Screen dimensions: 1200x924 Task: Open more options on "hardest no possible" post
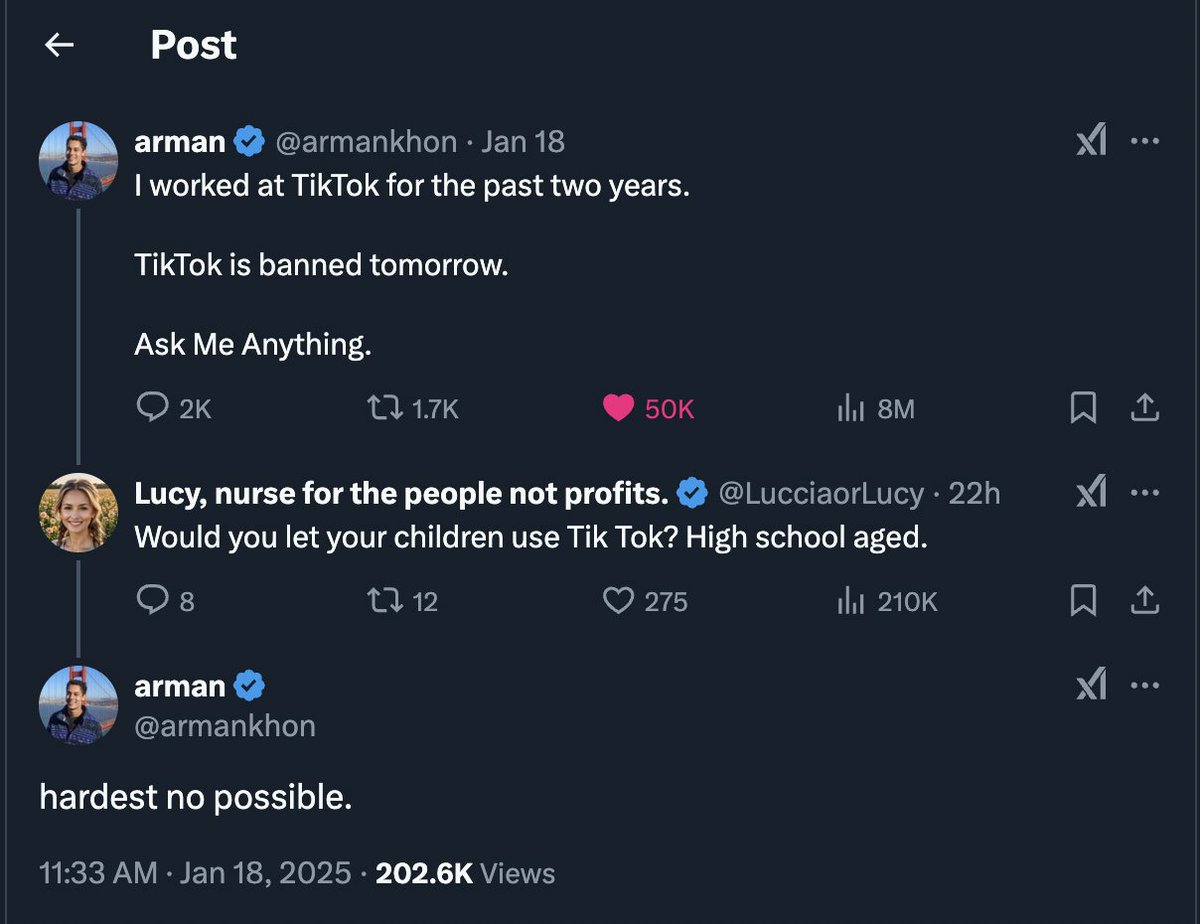tap(1144, 686)
